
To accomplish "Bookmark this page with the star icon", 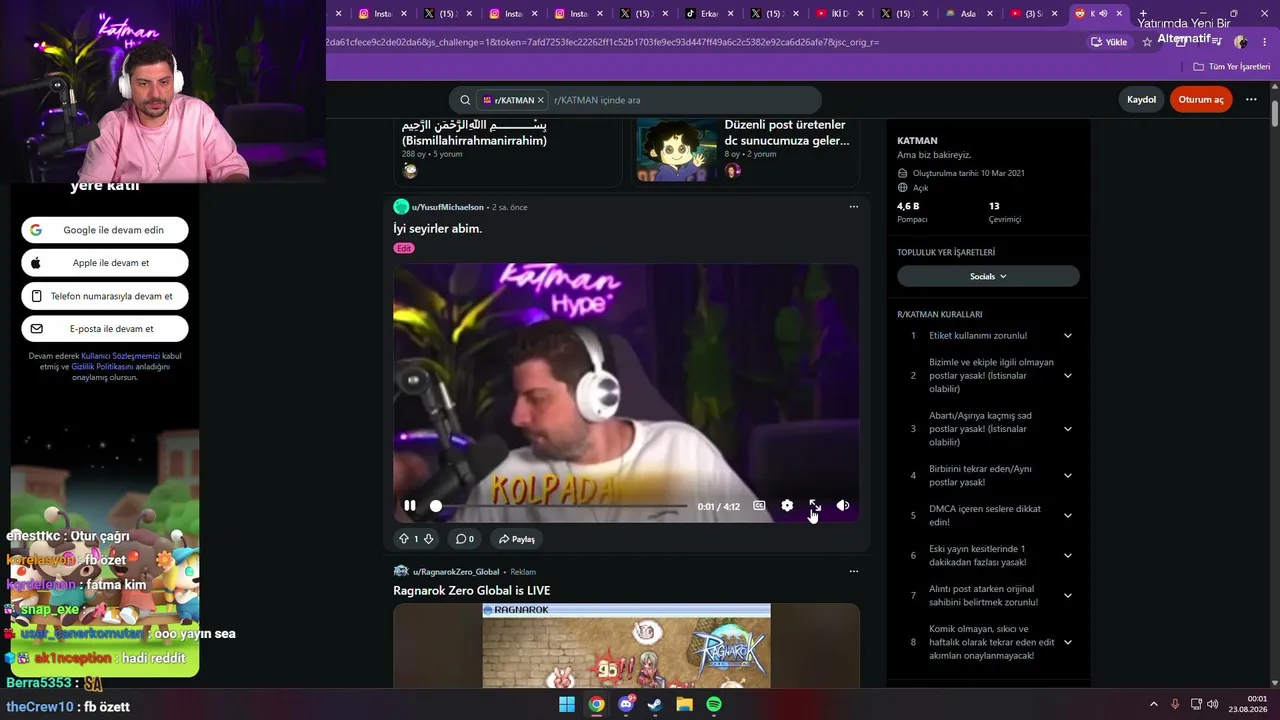I will coord(1147,42).
